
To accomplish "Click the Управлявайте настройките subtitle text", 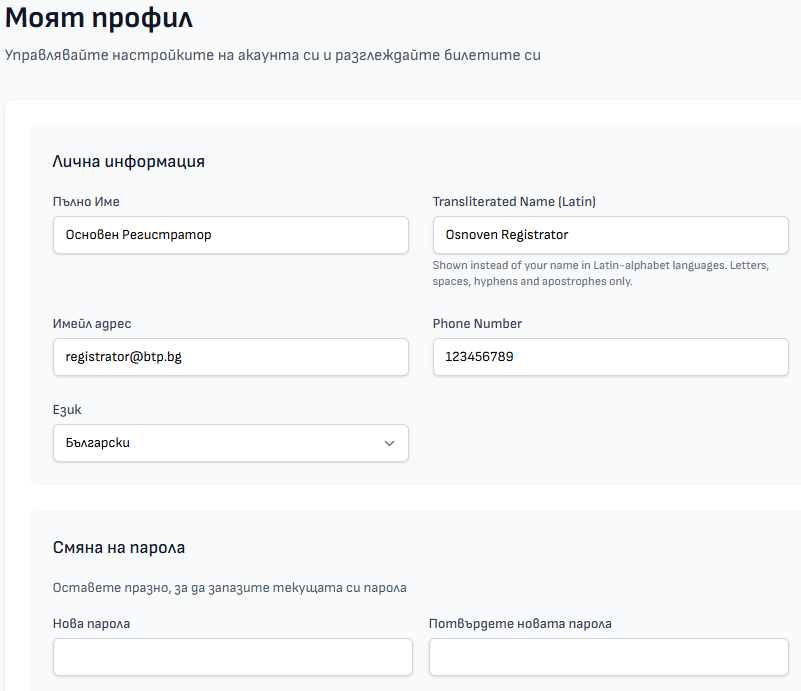I will pos(273,55).
